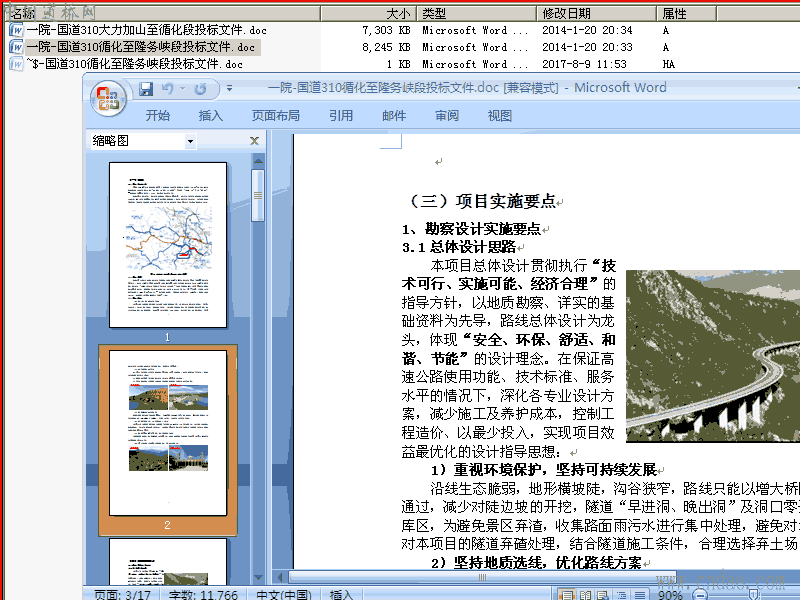Image resolution: width=800 pixels, height=600 pixels.
Task: Click subheading 2）坚持地质选线，优化路线方案
Action: pyautogui.click(x=536, y=563)
